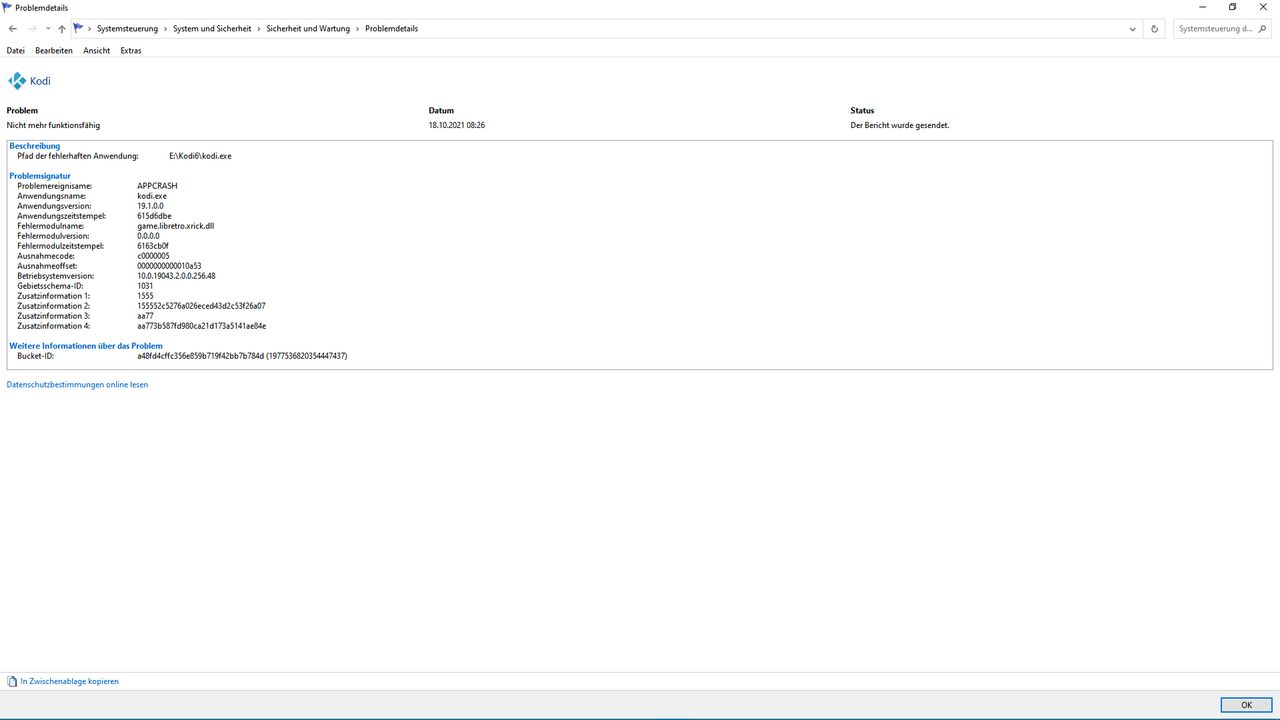The width and height of the screenshot is (1280, 720).
Task: Open the address bar history dropdown
Action: coord(1132,29)
